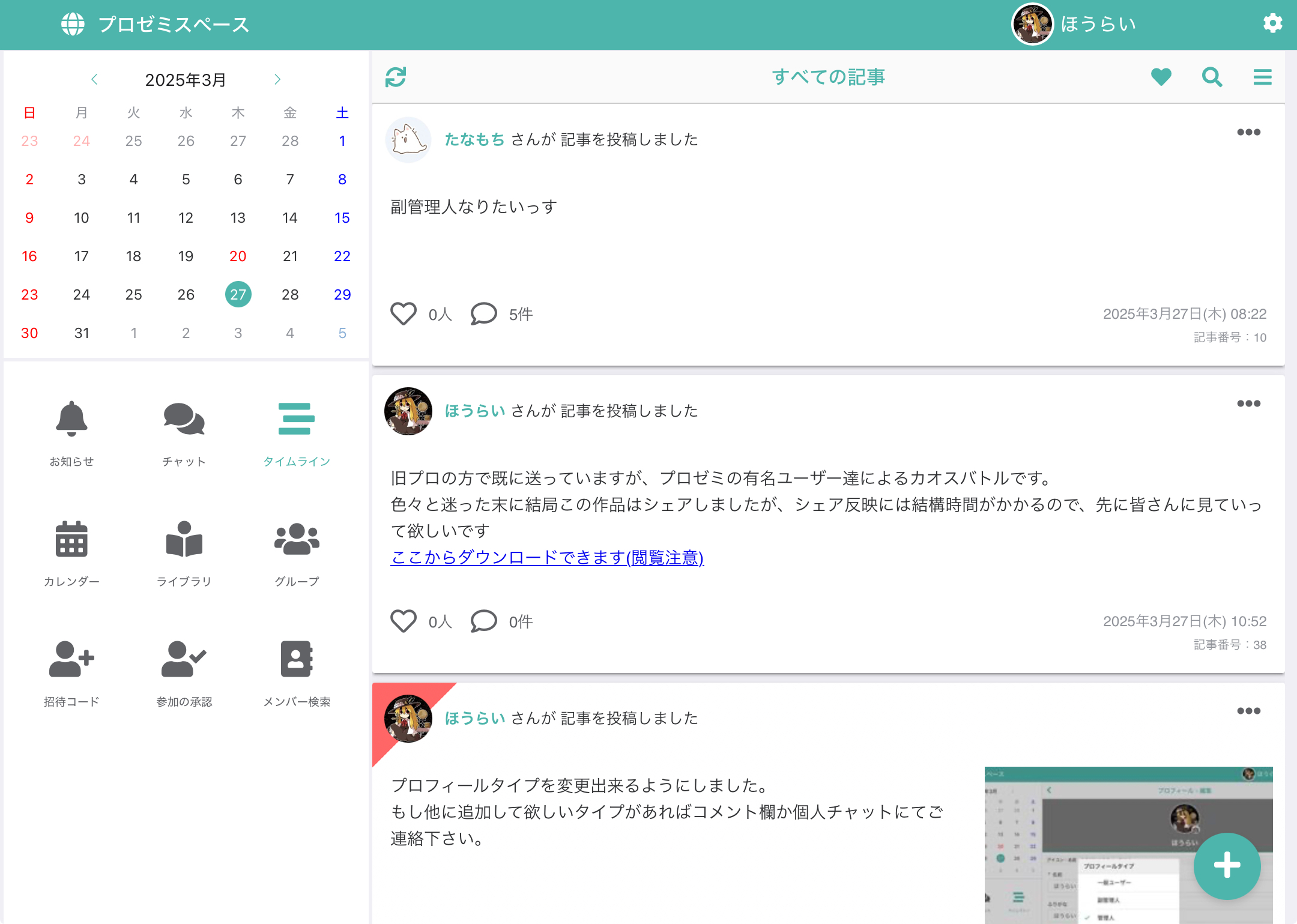Click the globe icon beside プロゼミスペース
The width and height of the screenshot is (1297, 924).
[x=73, y=24]
